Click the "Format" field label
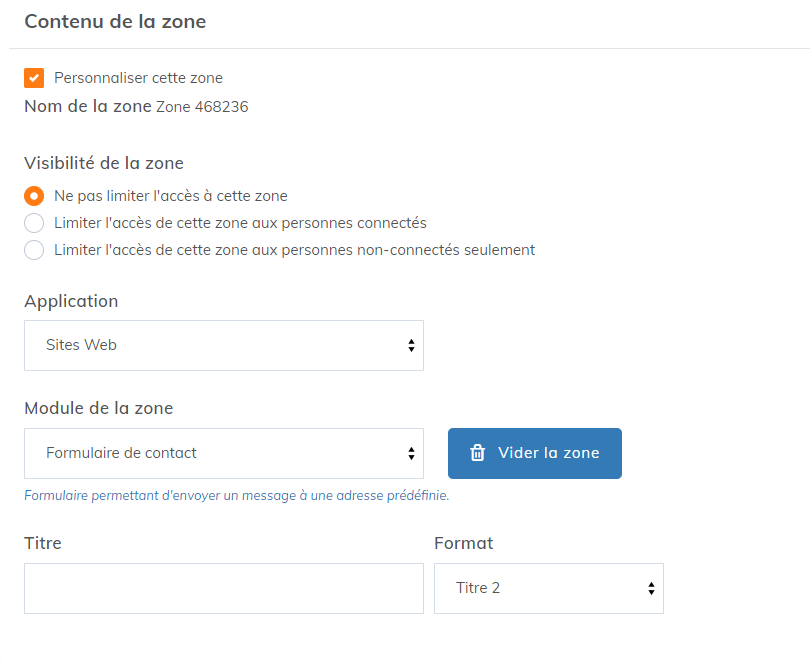 click(463, 544)
